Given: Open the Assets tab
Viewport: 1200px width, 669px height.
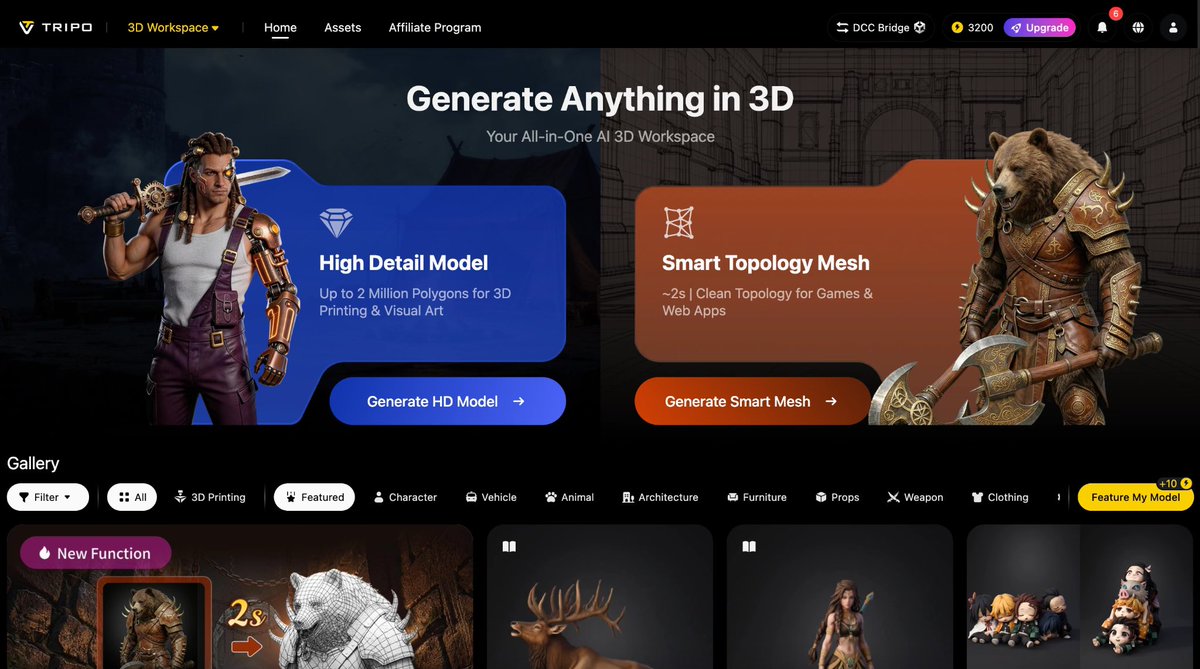Looking at the screenshot, I should pyautogui.click(x=342, y=27).
